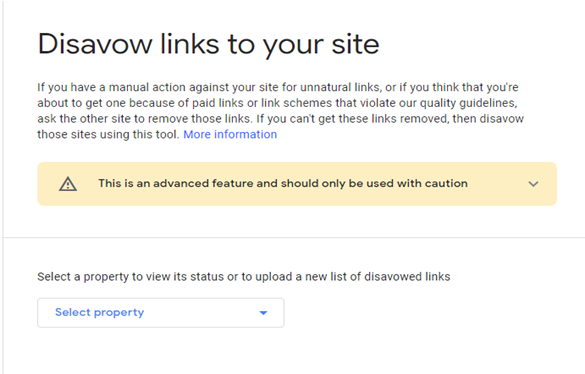
Task: Click the paragraph about unnatural links manual action
Action: click(281, 111)
